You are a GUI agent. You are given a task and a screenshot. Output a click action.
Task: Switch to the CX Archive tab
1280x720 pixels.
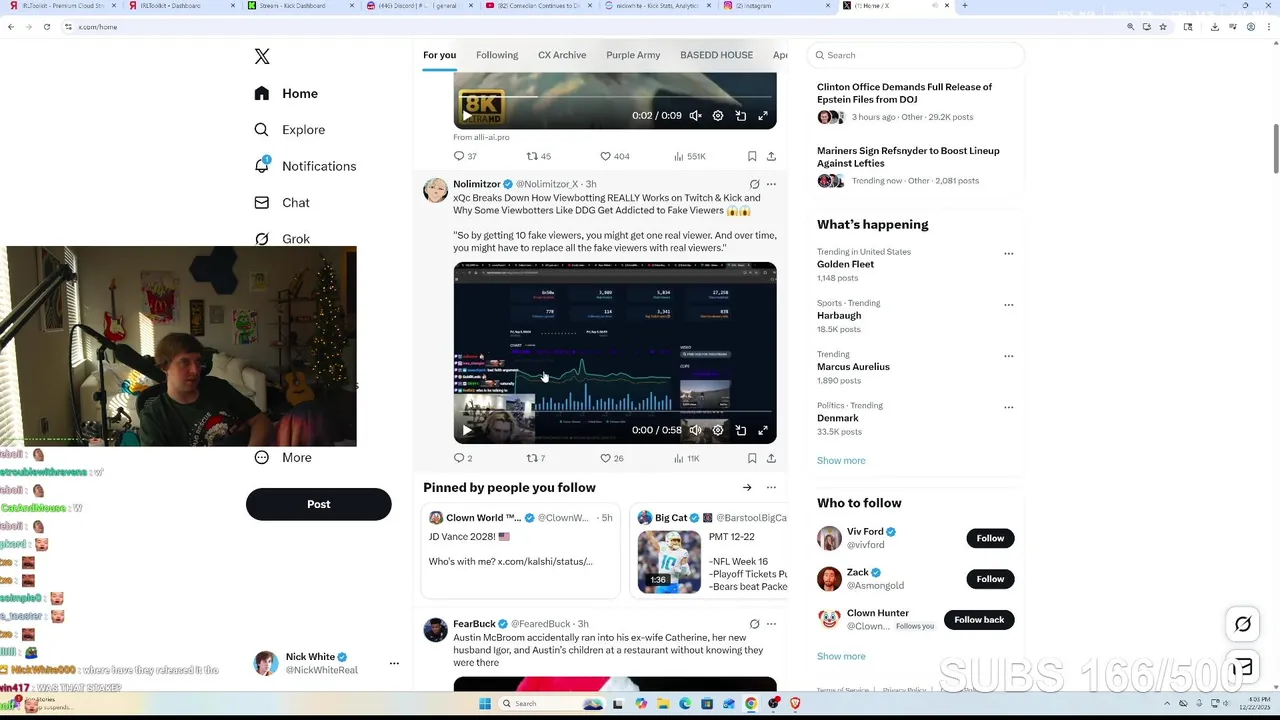(562, 55)
